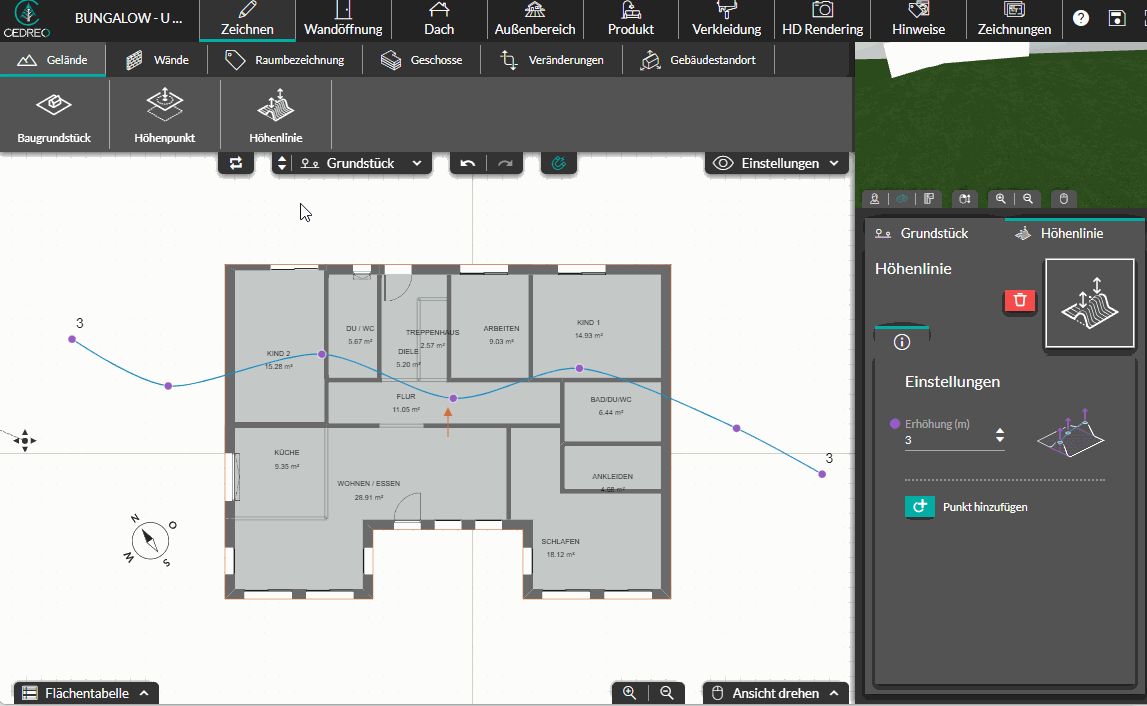Open the help question mark icon
Screen dimensions: 1147x706
(1080, 18)
